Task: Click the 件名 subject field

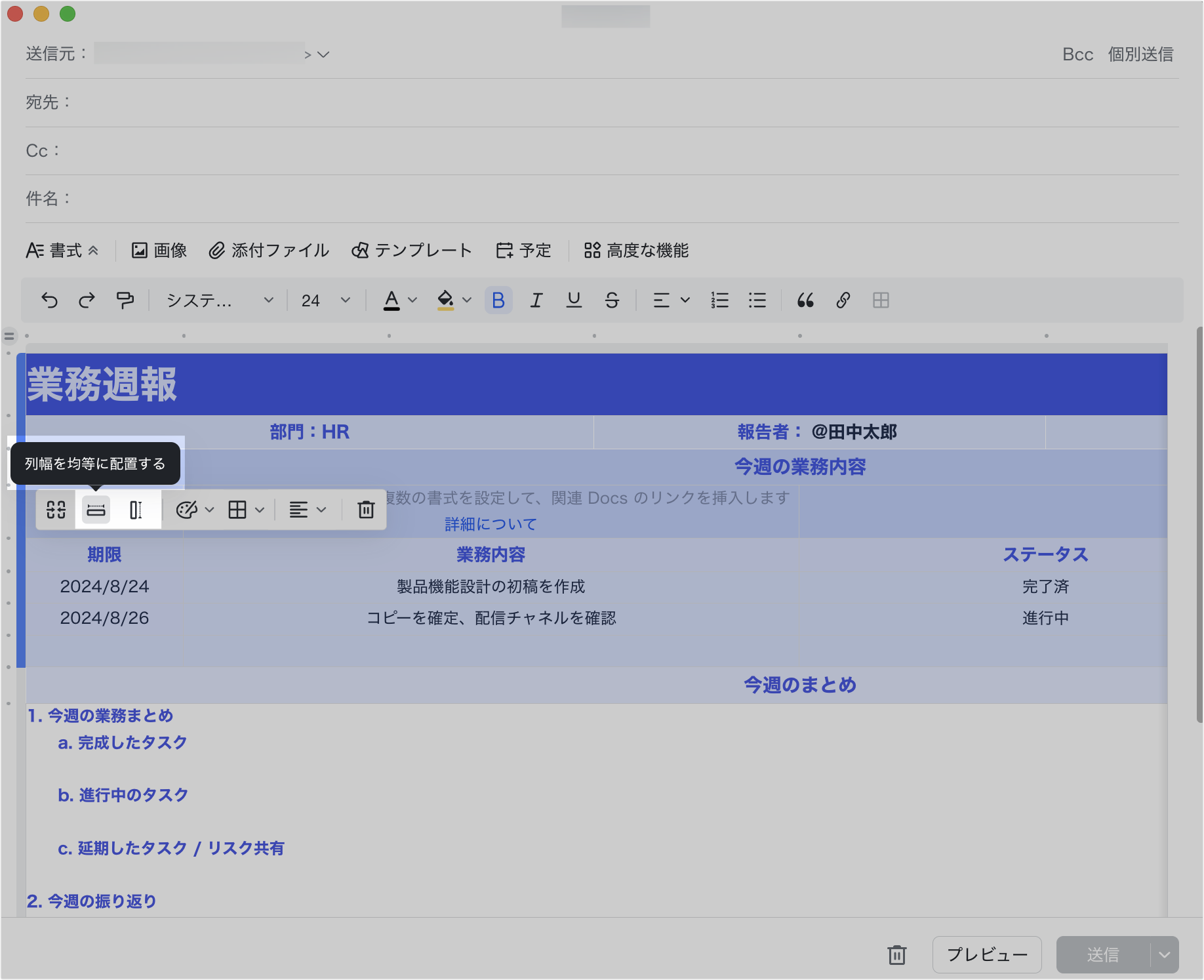Action: (602, 199)
